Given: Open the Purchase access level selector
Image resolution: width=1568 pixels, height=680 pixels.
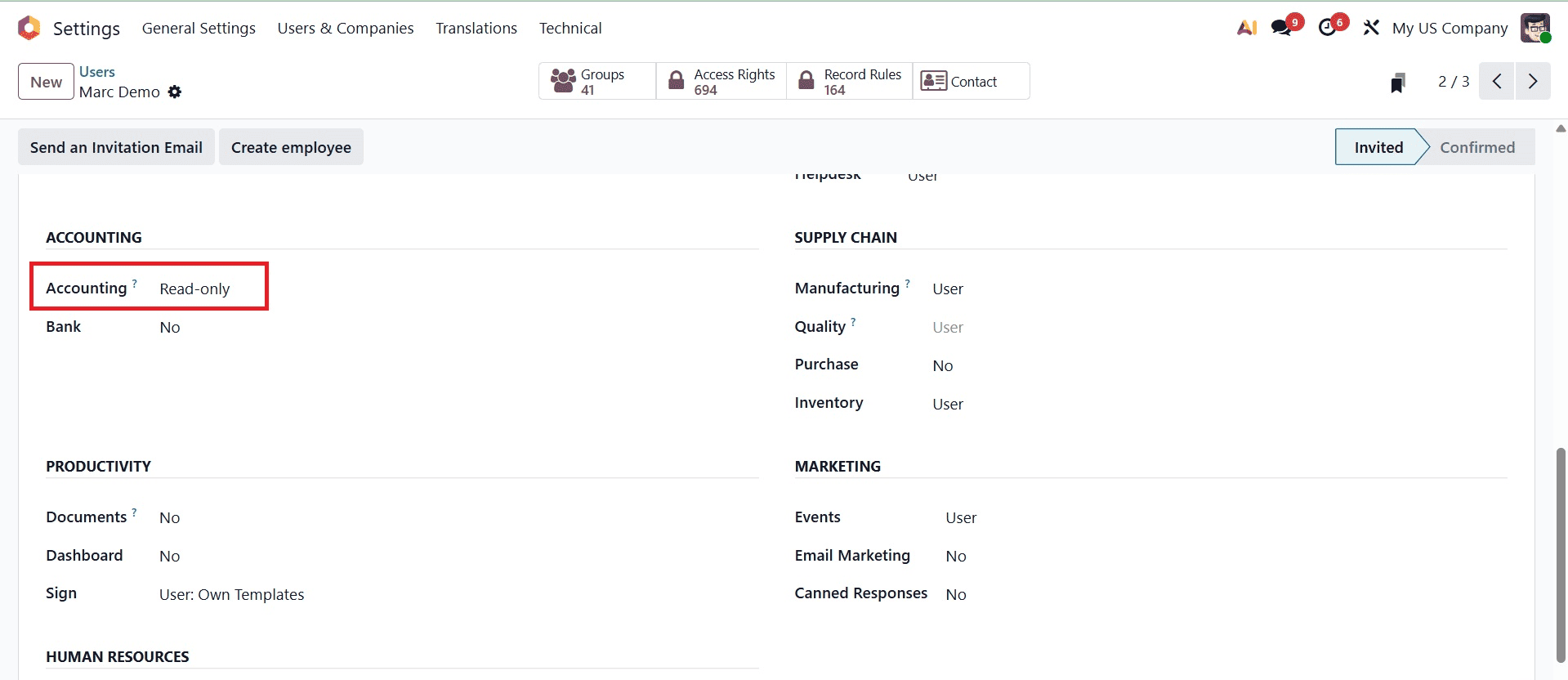Looking at the screenshot, I should tap(942, 365).
